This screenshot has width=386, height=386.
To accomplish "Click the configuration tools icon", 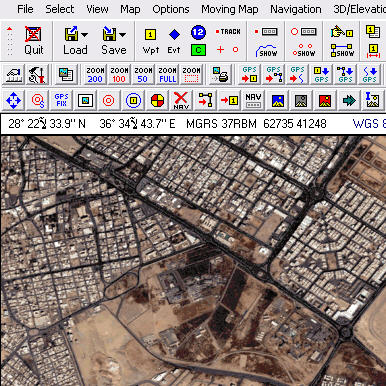I will pyautogui.click(x=37, y=75).
